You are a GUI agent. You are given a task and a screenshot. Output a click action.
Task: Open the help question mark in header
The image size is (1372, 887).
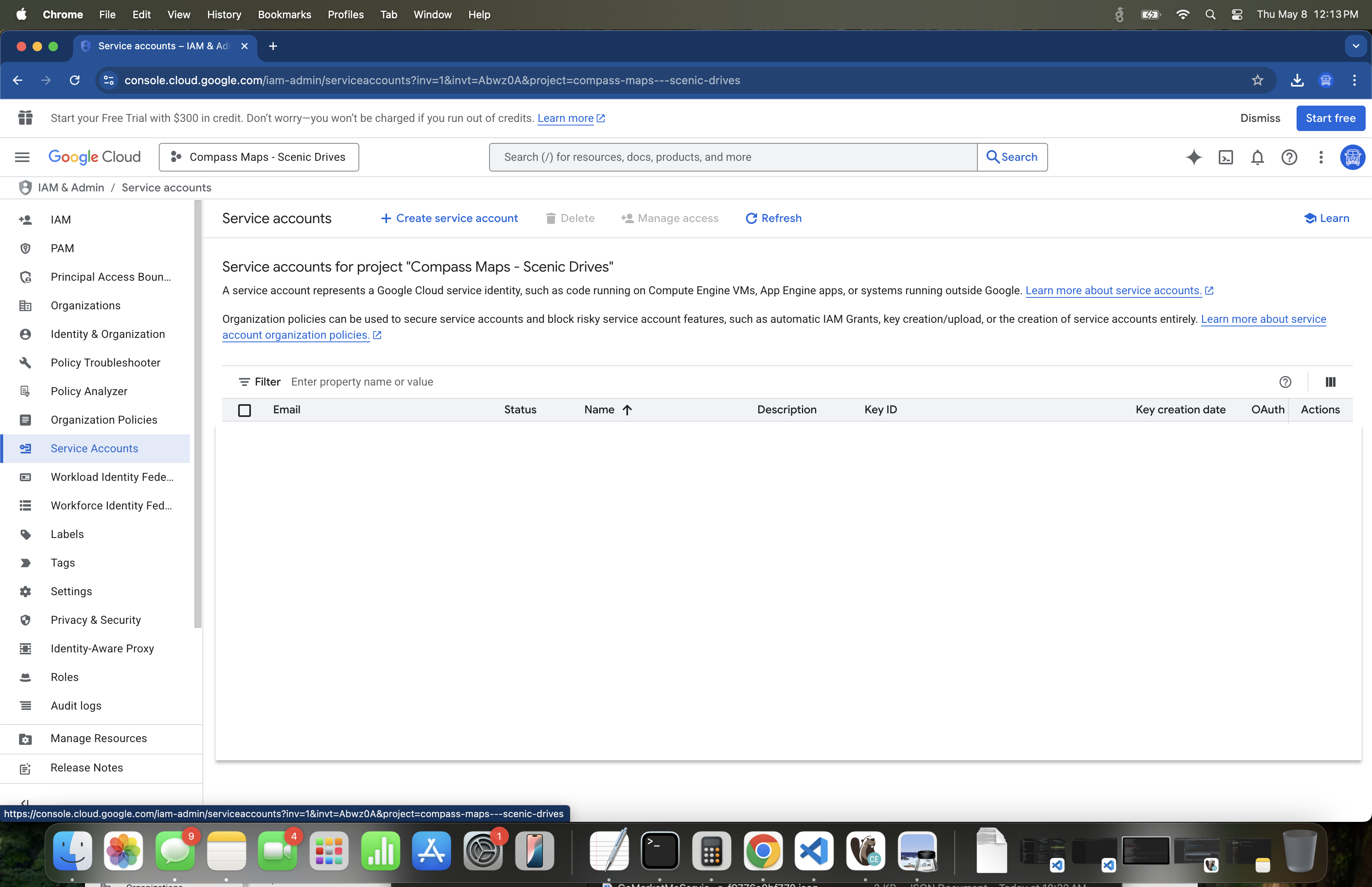tap(1289, 157)
